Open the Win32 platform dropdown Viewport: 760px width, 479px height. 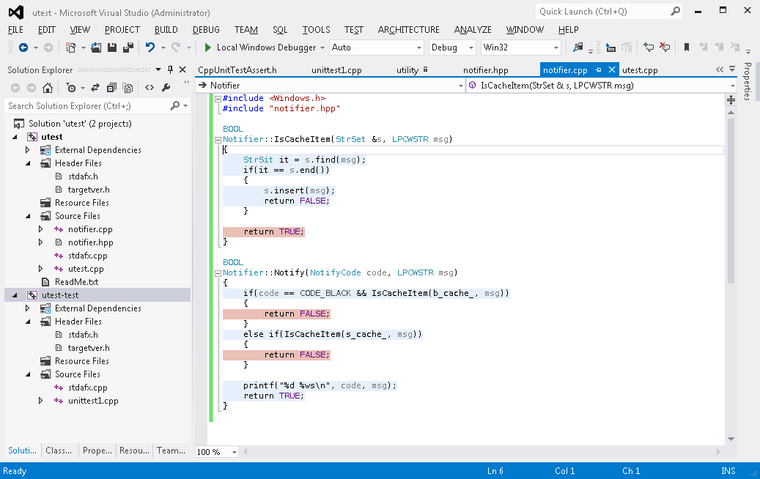click(555, 47)
